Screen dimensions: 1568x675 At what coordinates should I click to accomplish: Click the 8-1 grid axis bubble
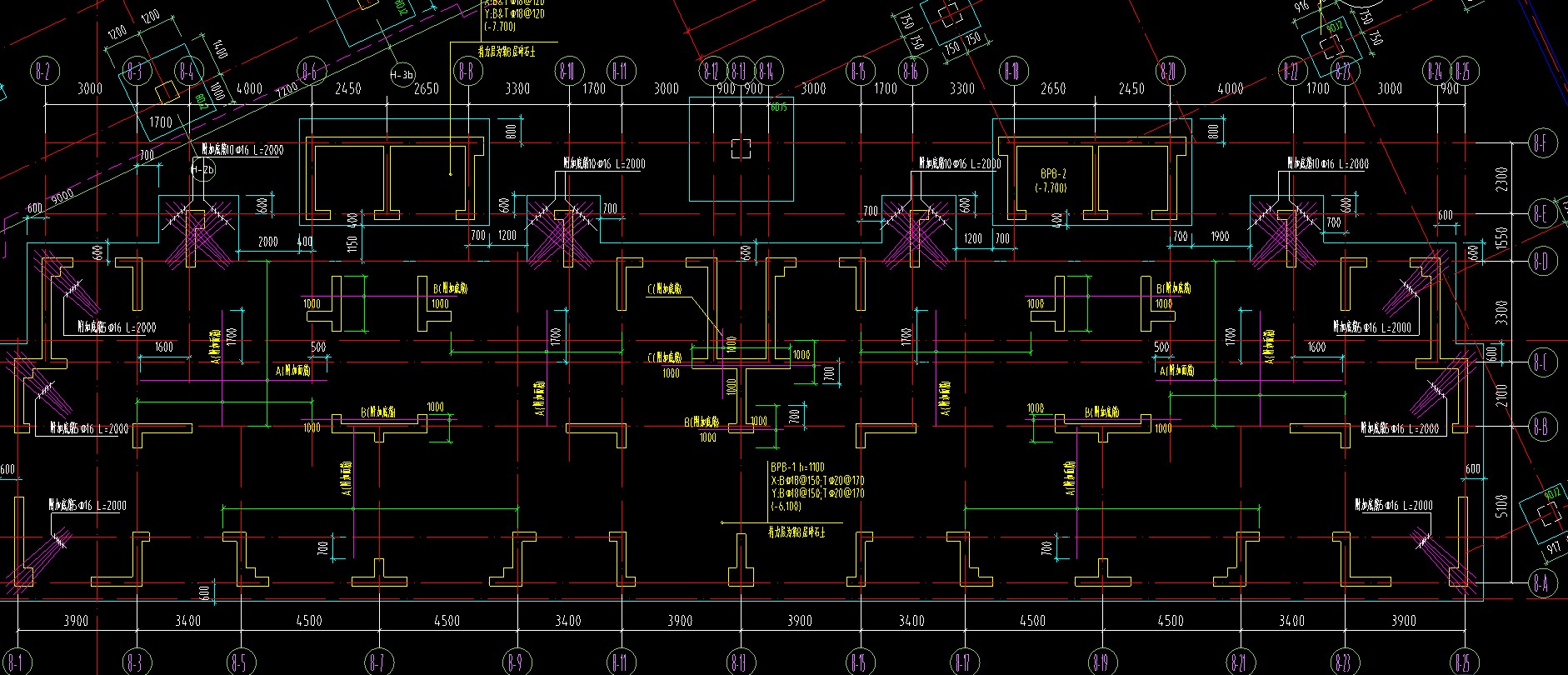[x=16, y=662]
